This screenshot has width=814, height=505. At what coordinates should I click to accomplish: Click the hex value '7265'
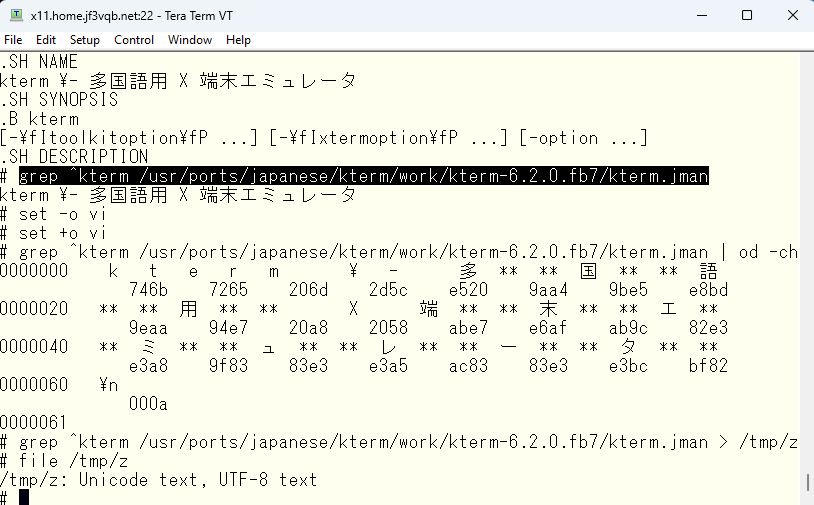click(228, 290)
